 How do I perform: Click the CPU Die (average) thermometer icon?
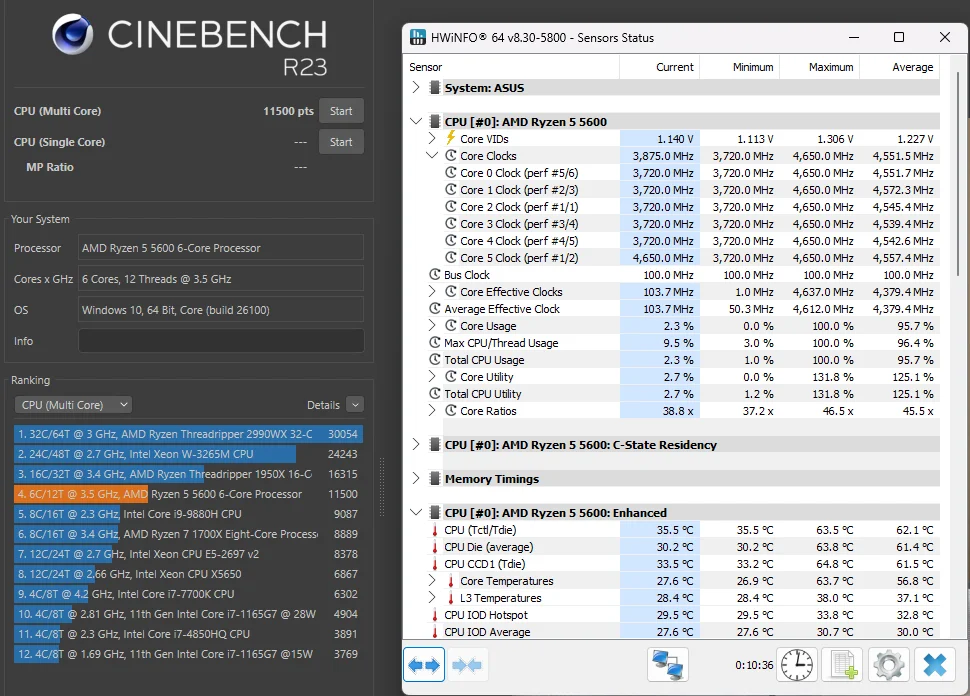tap(435, 547)
